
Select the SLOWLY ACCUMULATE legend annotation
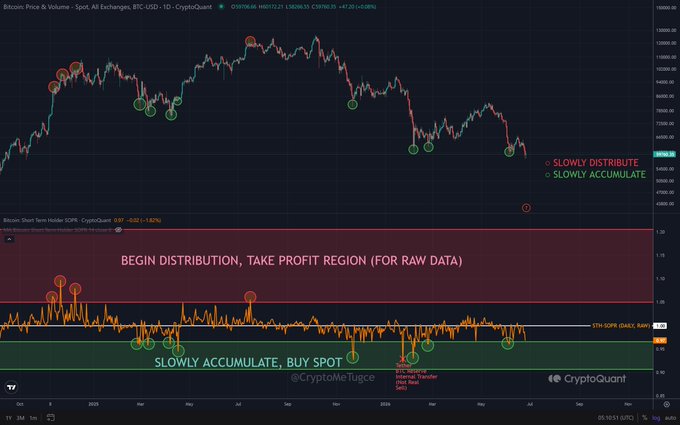(x=599, y=175)
